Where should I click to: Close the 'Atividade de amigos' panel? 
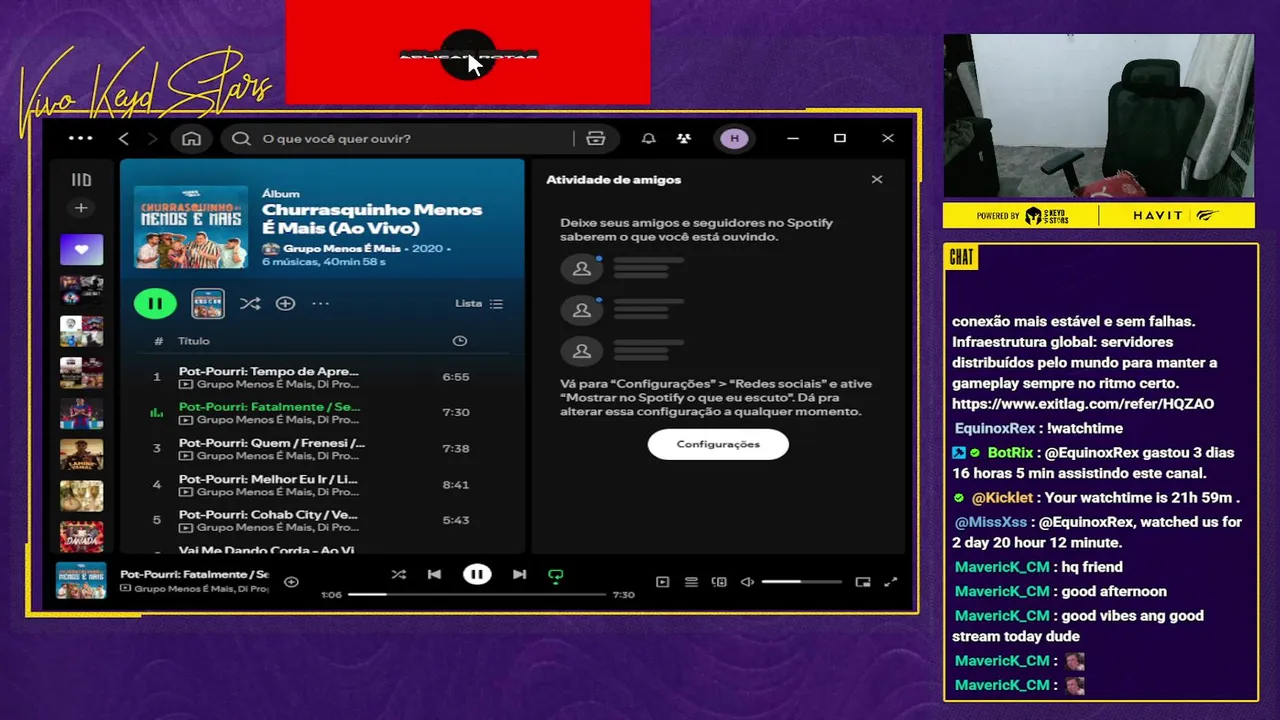[x=877, y=180]
